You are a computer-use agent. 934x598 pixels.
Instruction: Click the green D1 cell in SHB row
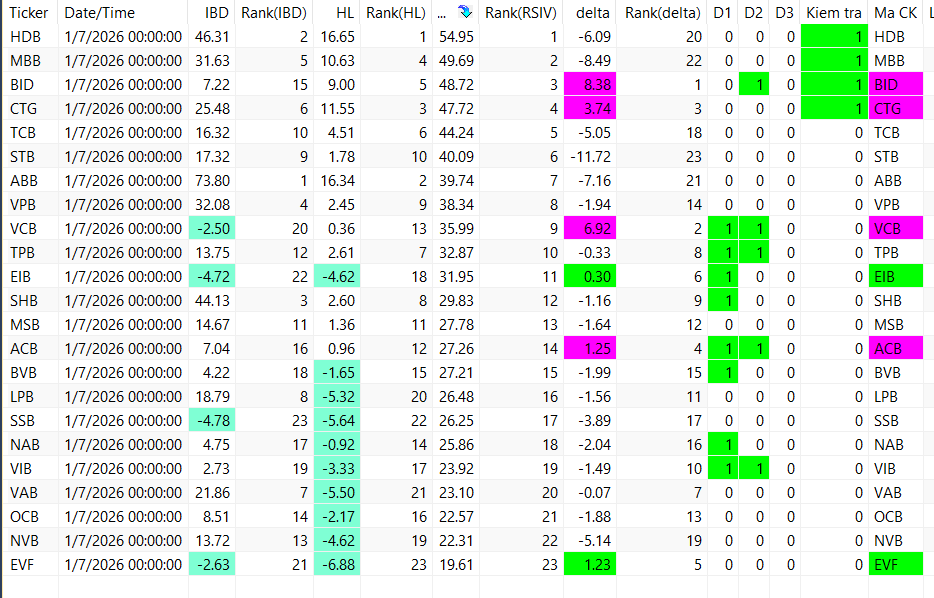(x=723, y=301)
